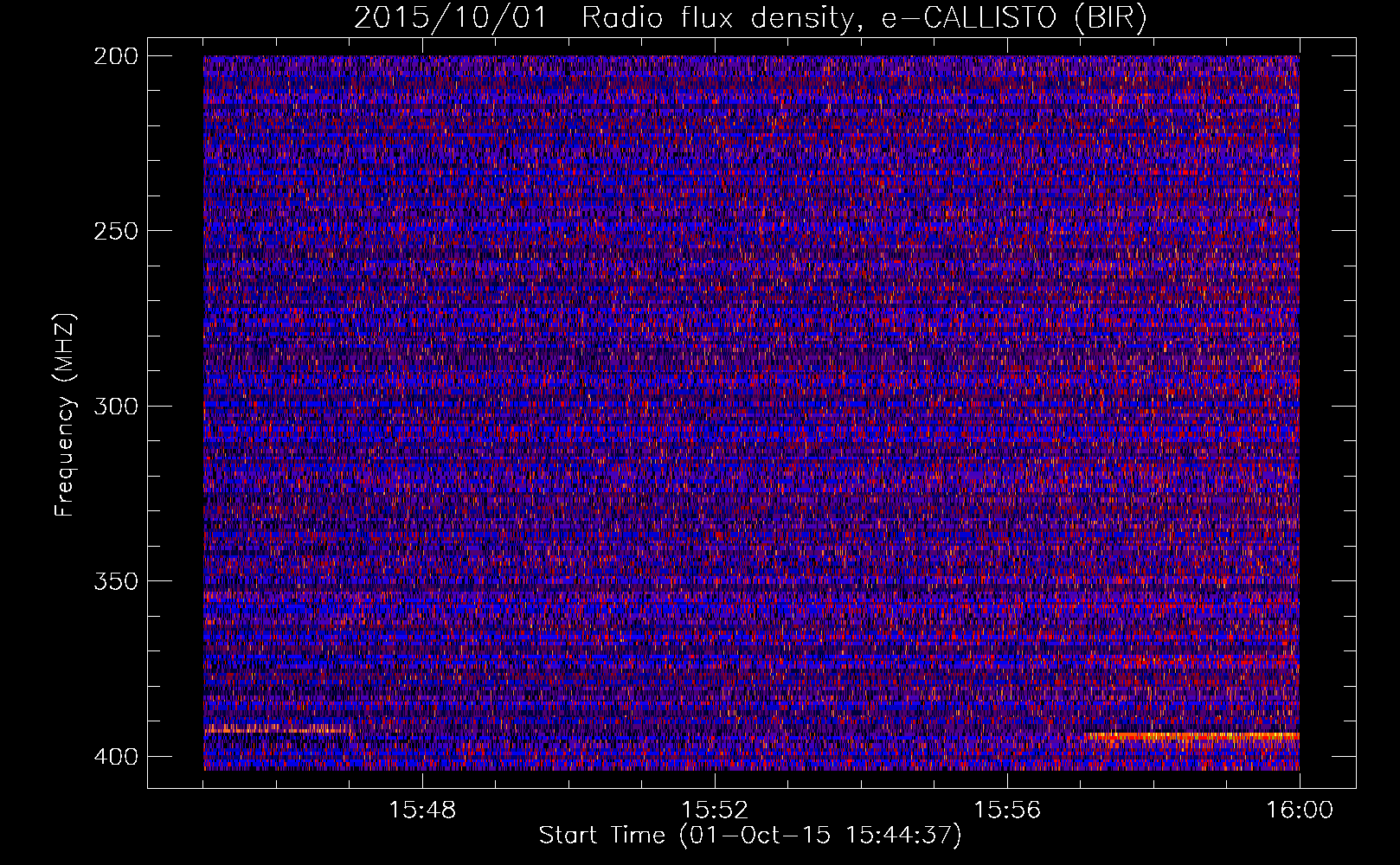
Task: Click the orange emission streak at spectrogram start
Action: click(277, 729)
